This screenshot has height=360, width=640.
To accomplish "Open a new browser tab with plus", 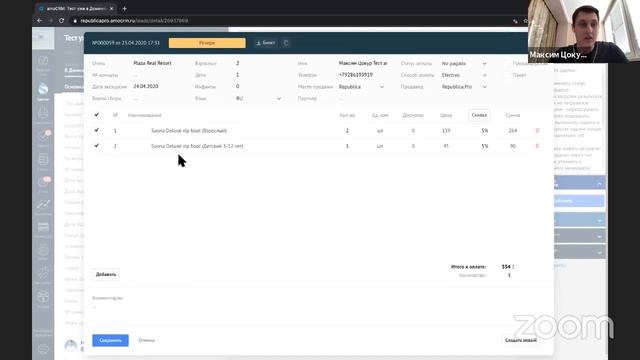I will tap(124, 9).
